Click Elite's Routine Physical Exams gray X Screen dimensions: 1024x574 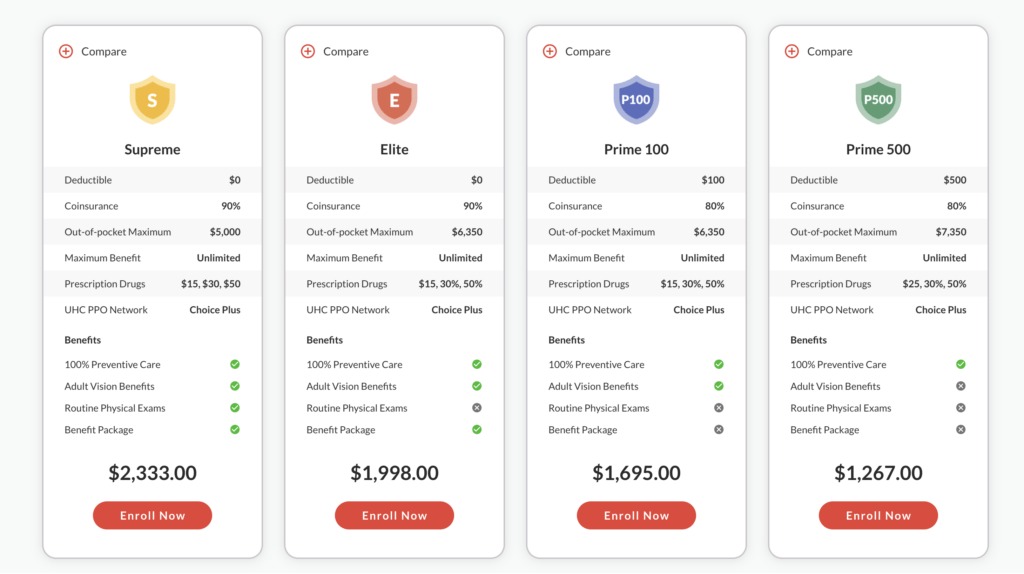477,408
